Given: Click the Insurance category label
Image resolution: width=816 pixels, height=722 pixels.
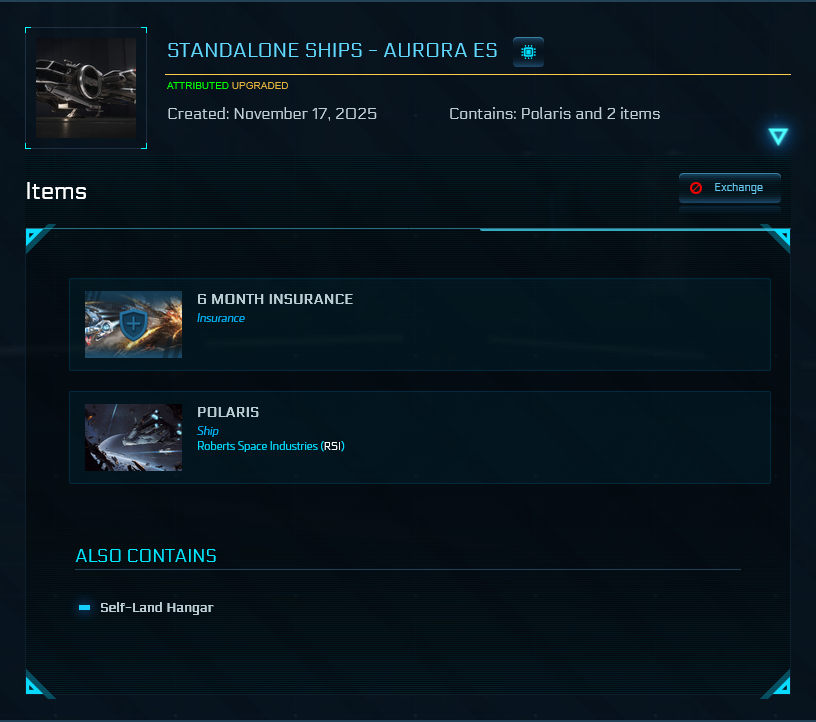Looking at the screenshot, I should pyautogui.click(x=221, y=318).
